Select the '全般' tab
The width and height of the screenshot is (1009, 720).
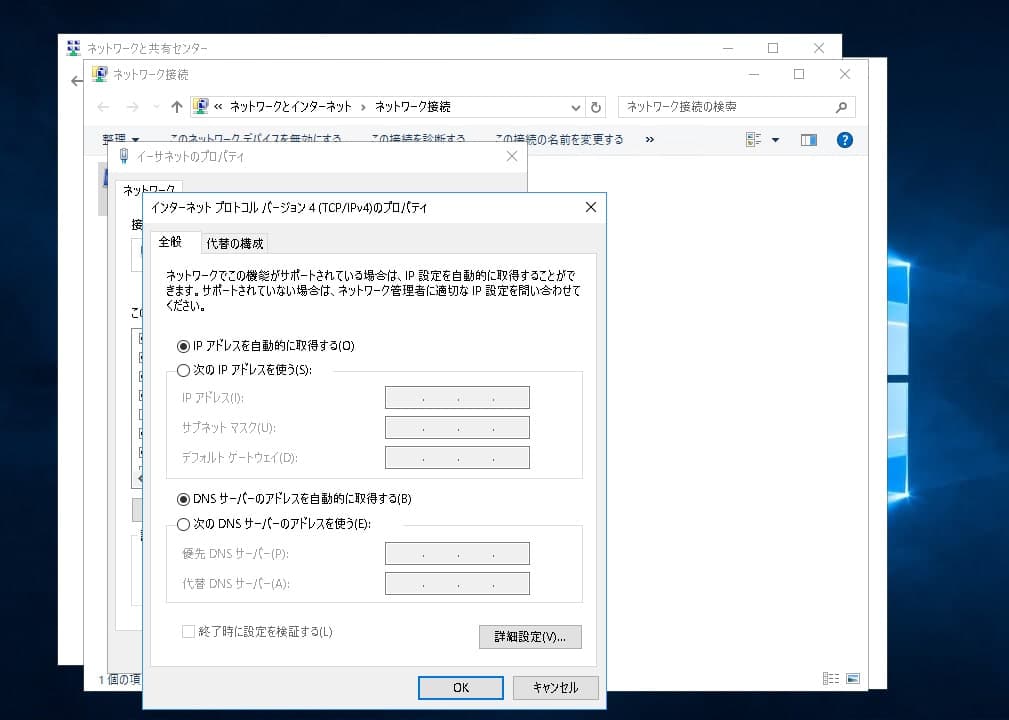(x=170, y=242)
